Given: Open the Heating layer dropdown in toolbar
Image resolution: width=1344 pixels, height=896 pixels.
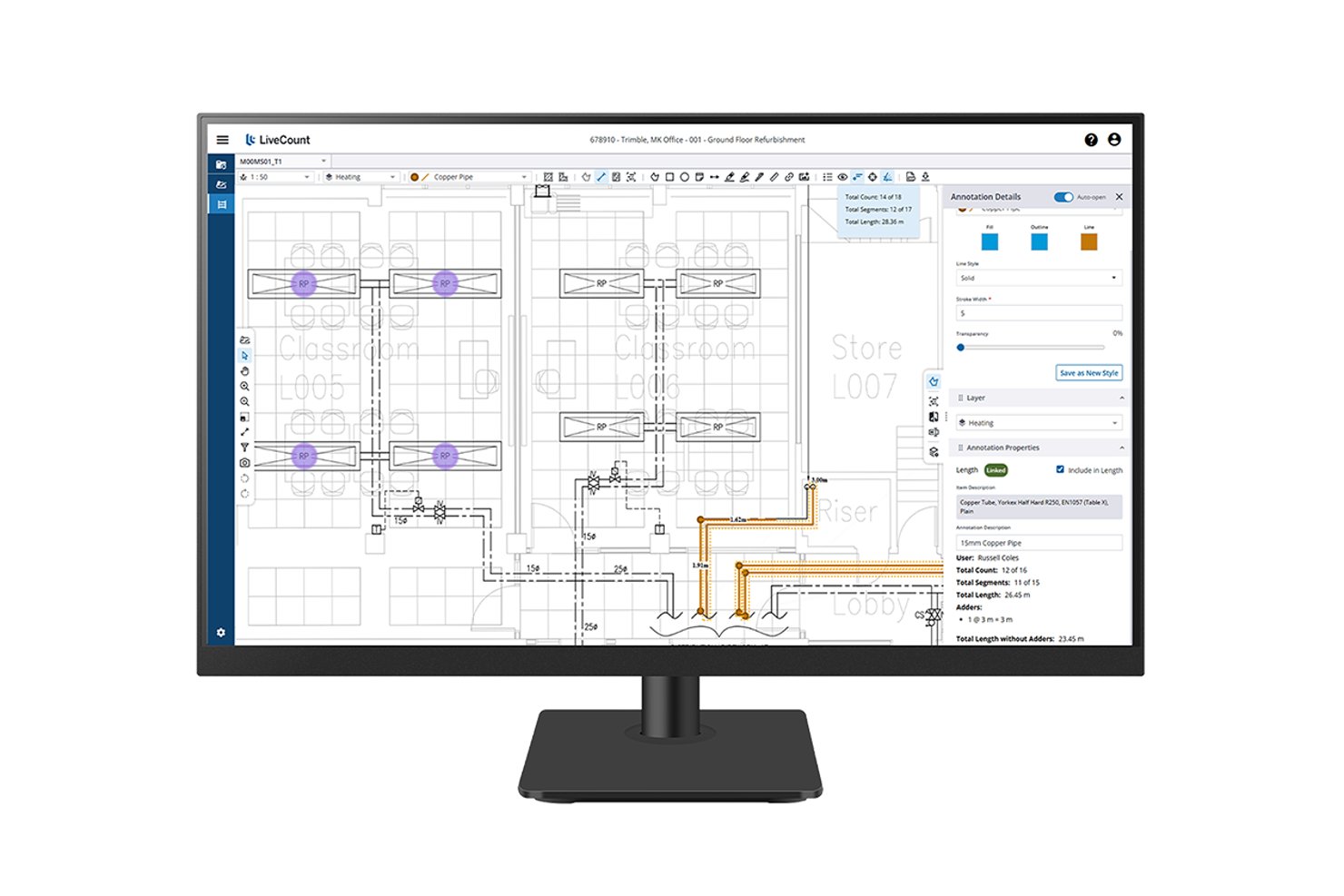Looking at the screenshot, I should coord(361,177).
